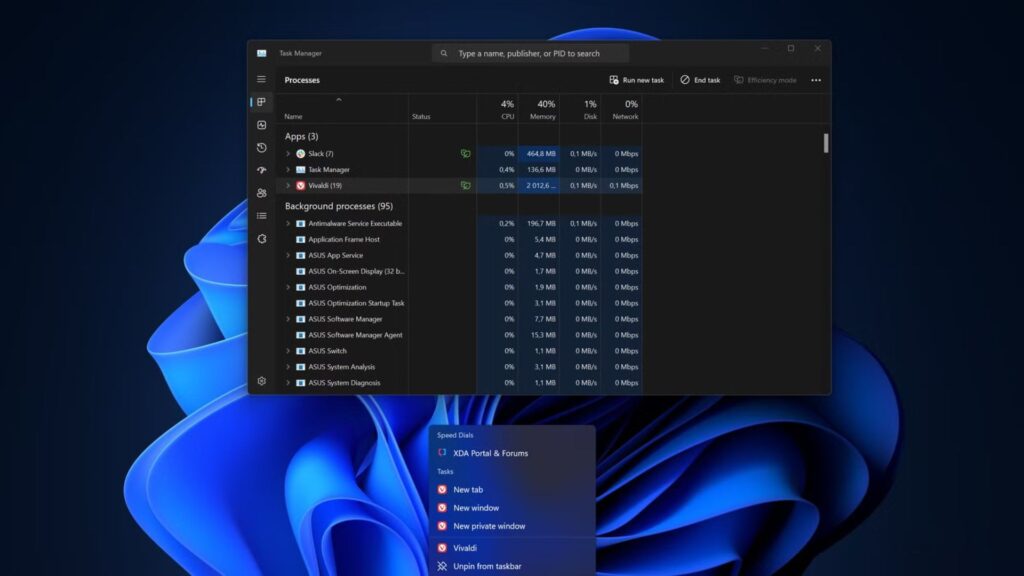Click the Task Manager title bar app icon
This screenshot has width=1024, height=576.
tap(261, 54)
